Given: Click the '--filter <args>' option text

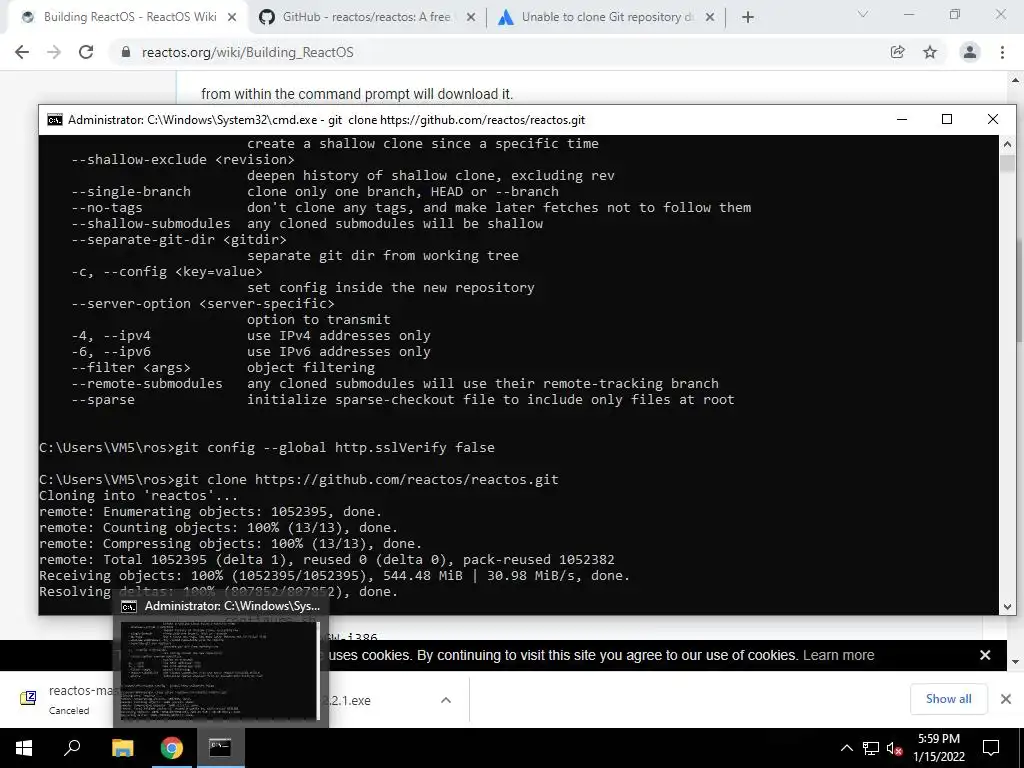Looking at the screenshot, I should pyautogui.click(x=131, y=368).
